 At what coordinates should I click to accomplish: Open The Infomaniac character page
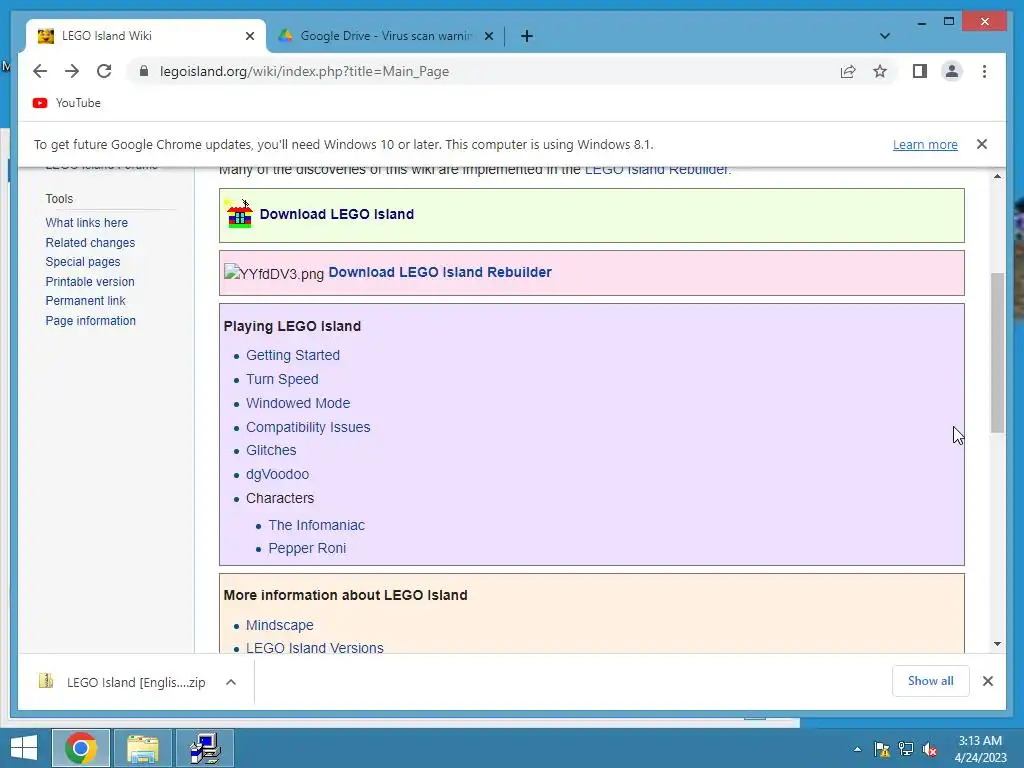click(316, 525)
